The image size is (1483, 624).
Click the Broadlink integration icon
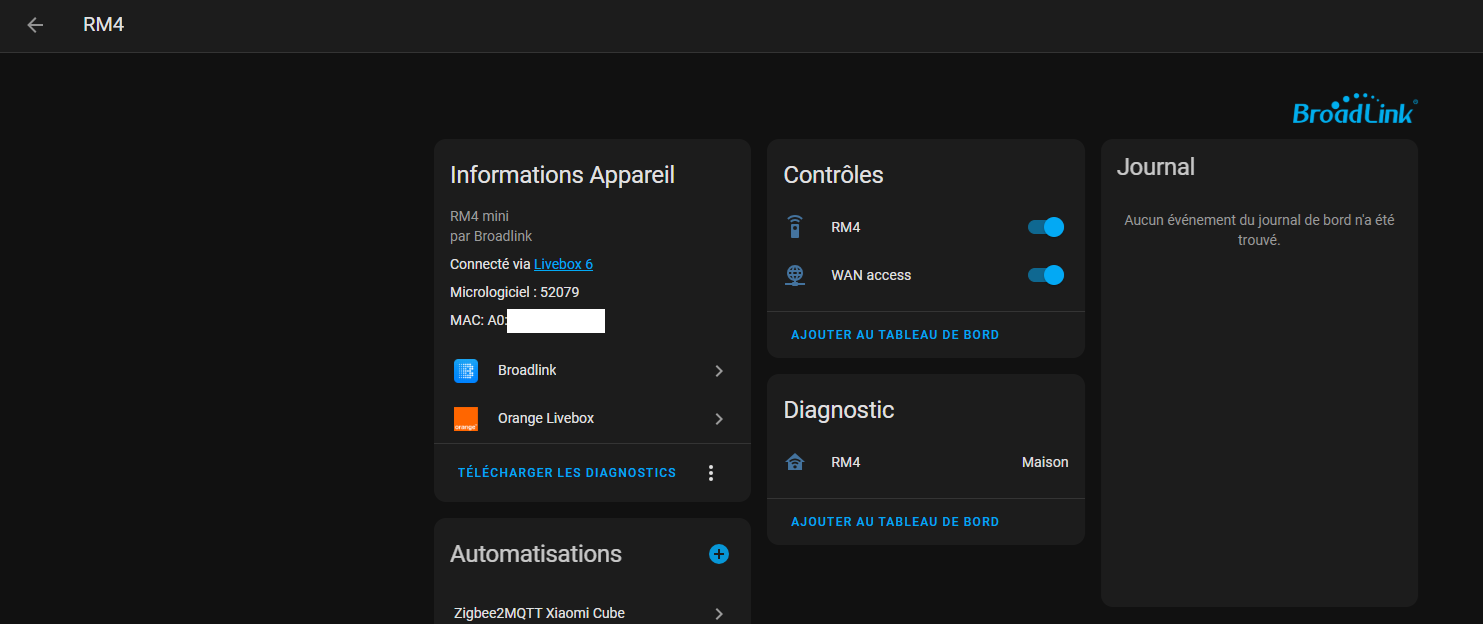[x=466, y=371]
